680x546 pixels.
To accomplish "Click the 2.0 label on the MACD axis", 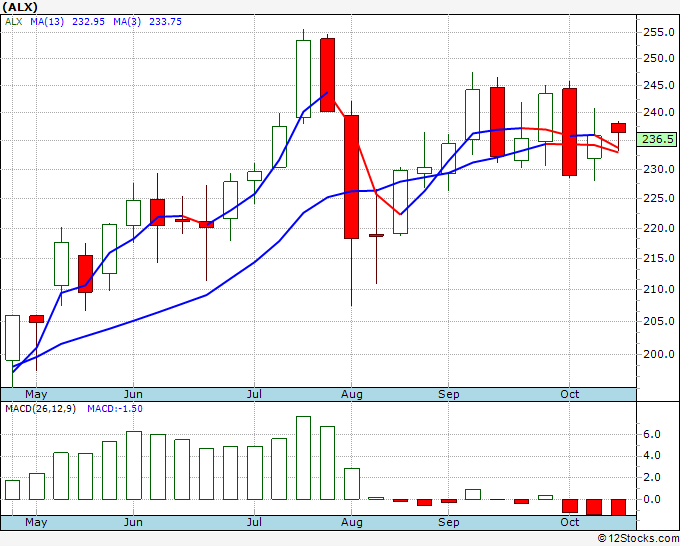I will point(651,477).
